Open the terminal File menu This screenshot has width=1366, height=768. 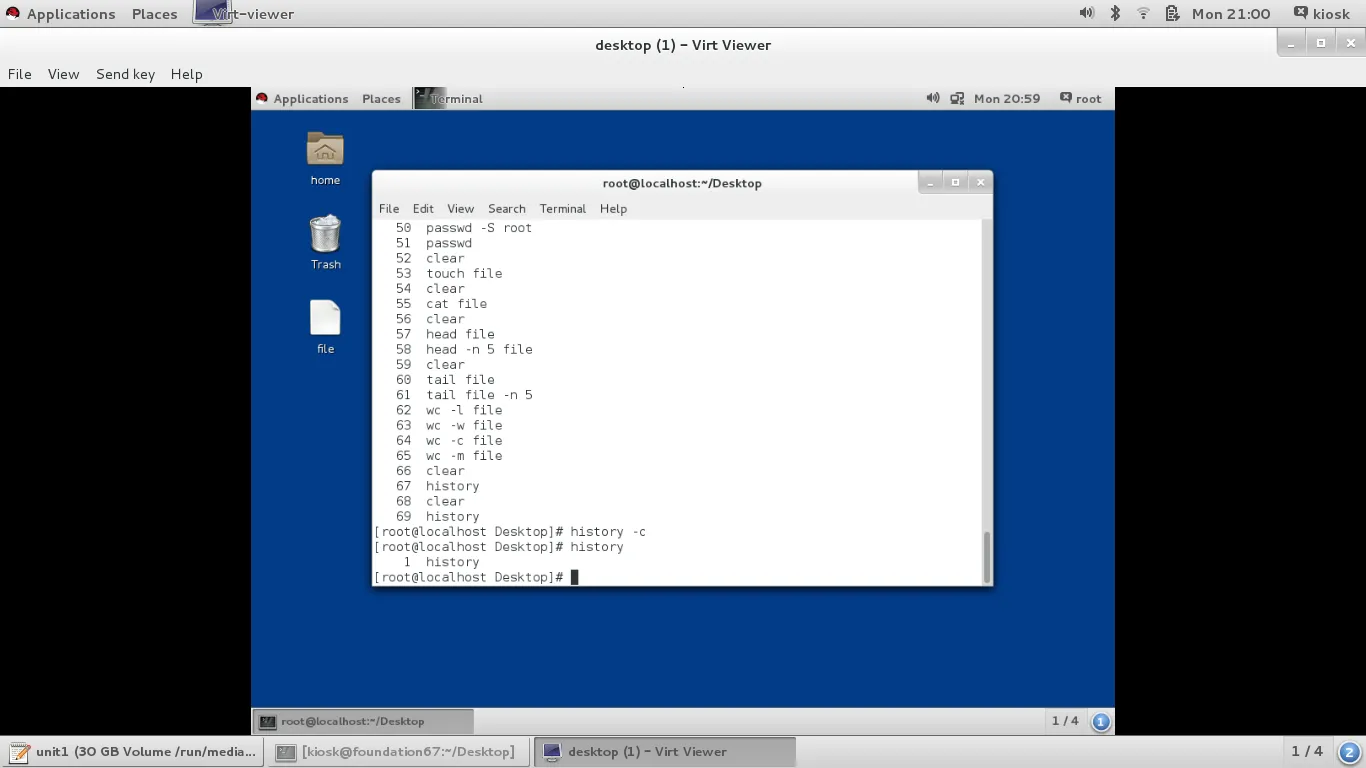389,208
